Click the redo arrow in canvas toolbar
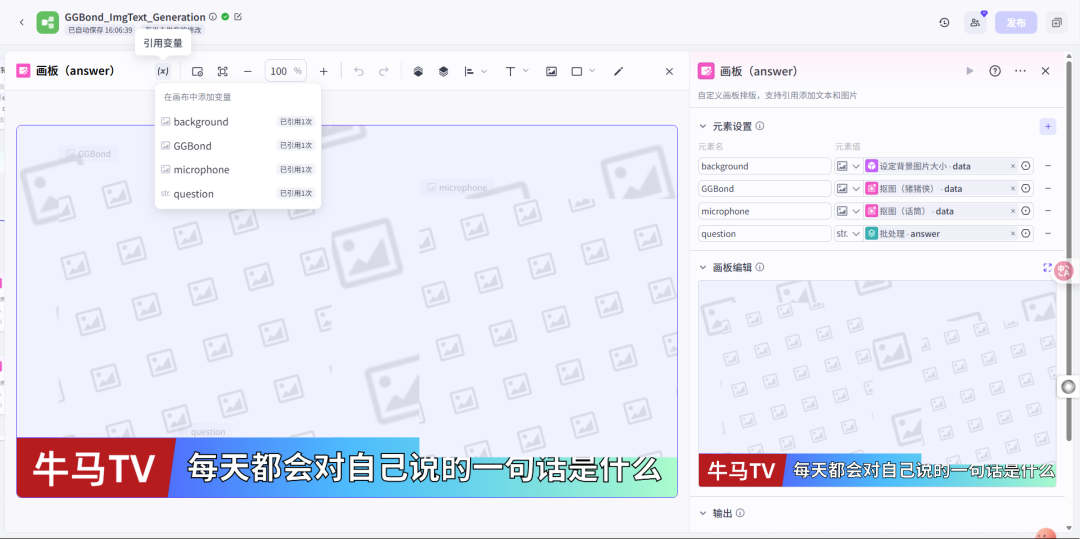This screenshot has width=1080, height=539. pos(384,71)
